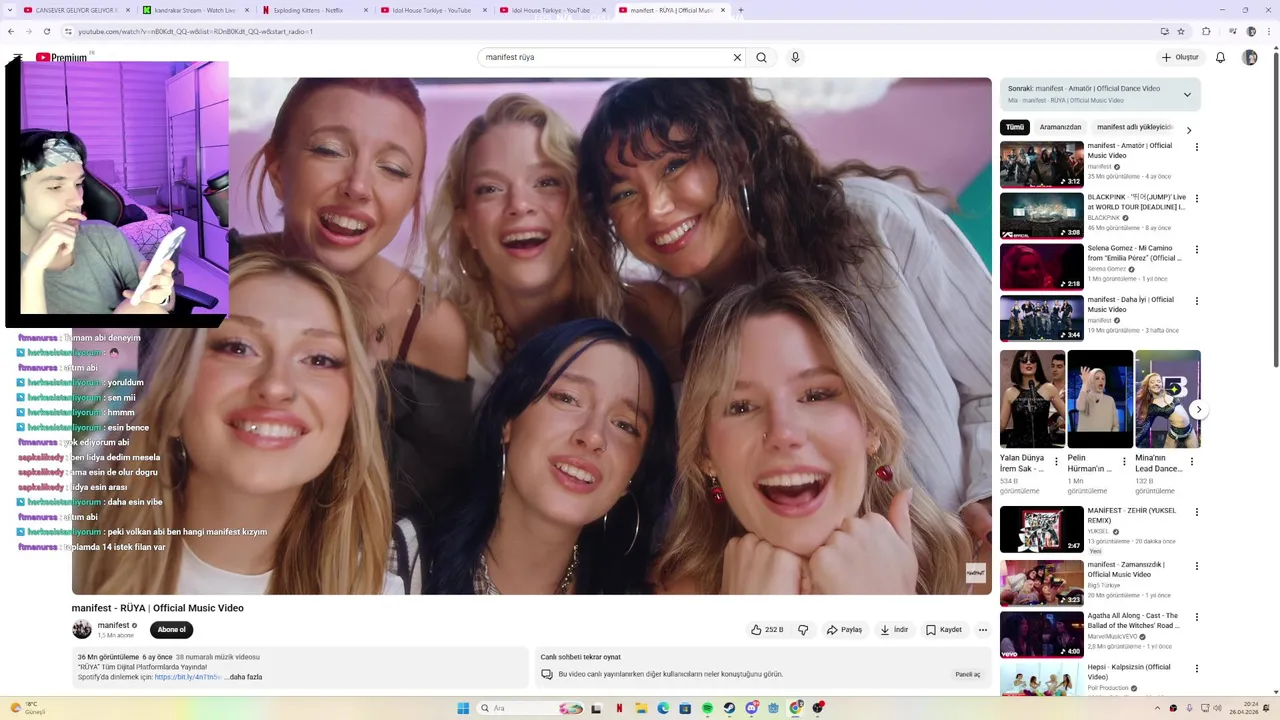Viewport: 1280px width, 720px height.
Task: Open the video's manifest watermark badge
Action: click(975, 573)
